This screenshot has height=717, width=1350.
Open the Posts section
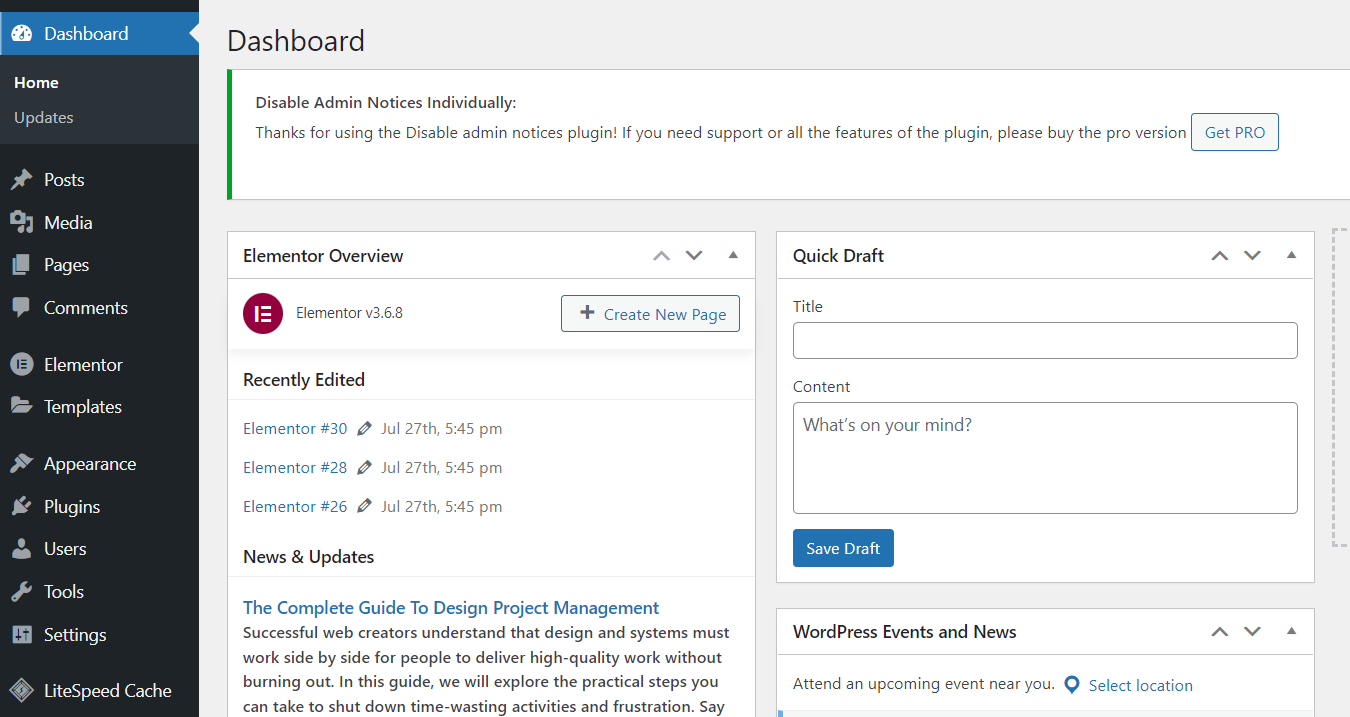coord(63,179)
